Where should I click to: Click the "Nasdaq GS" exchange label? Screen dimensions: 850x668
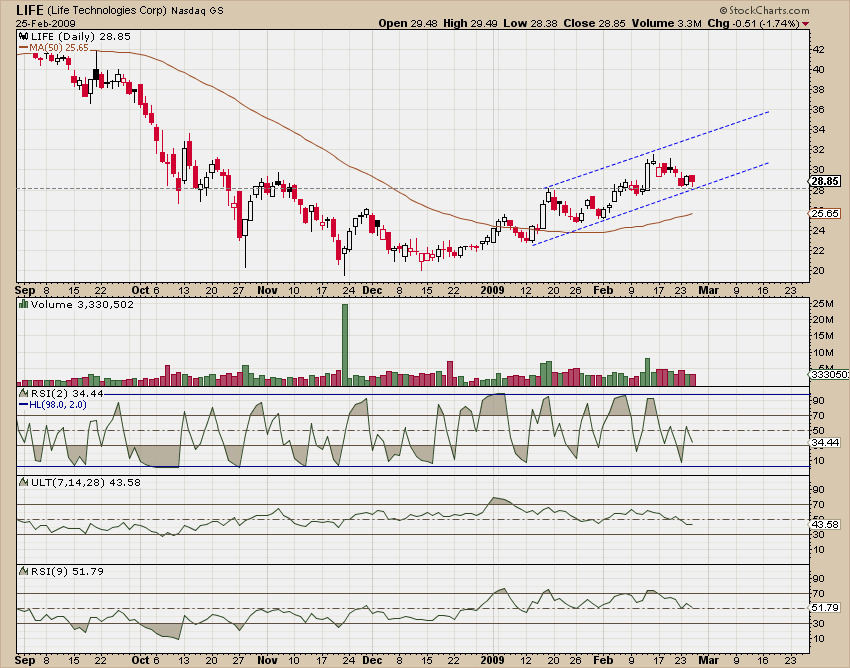[x=197, y=10]
